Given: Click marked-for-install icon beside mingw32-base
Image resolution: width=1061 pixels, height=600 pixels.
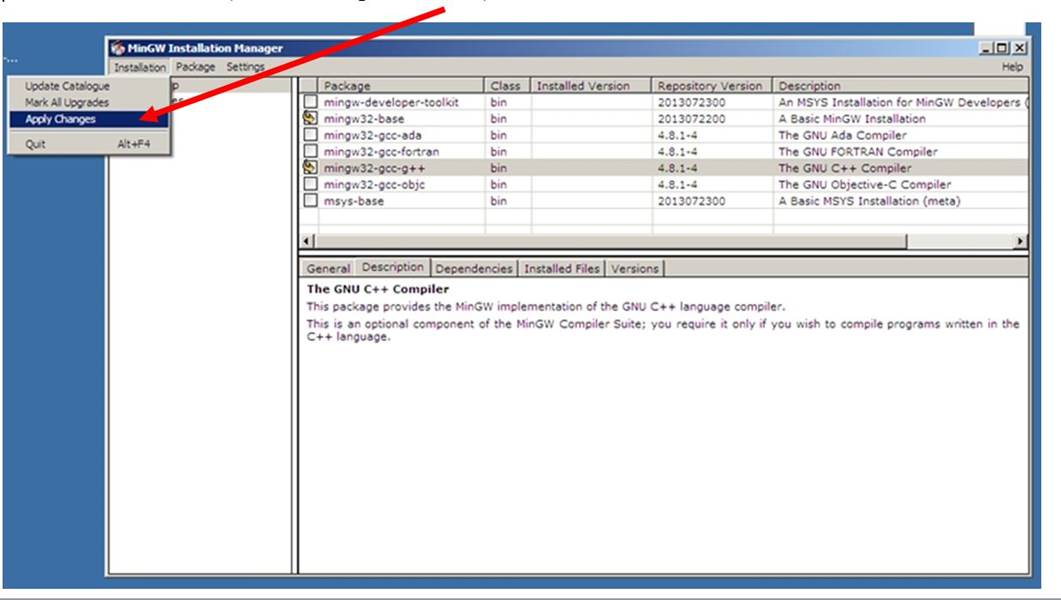Looking at the screenshot, I should click(x=310, y=119).
